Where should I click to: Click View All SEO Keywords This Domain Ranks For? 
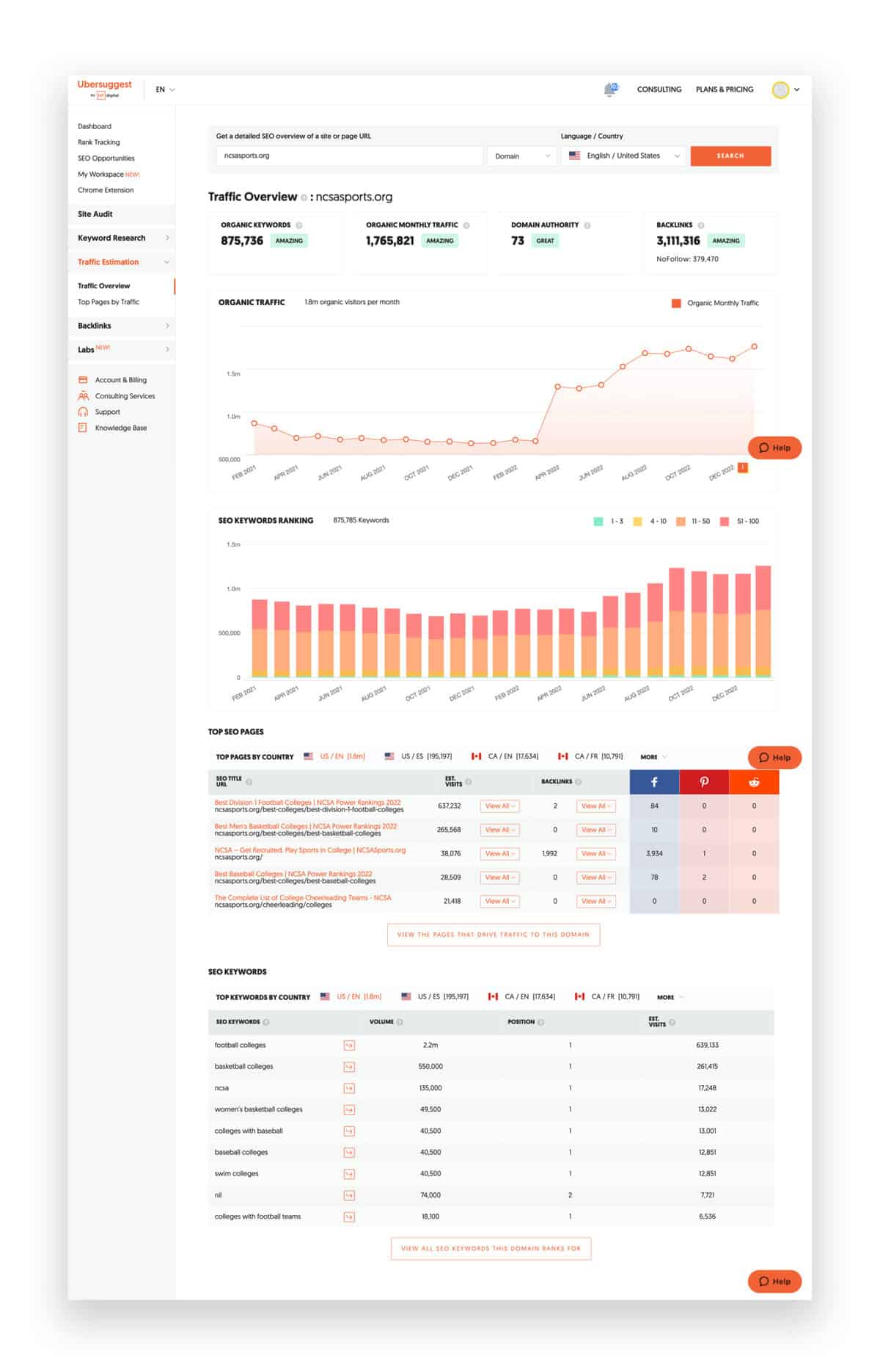point(491,1249)
